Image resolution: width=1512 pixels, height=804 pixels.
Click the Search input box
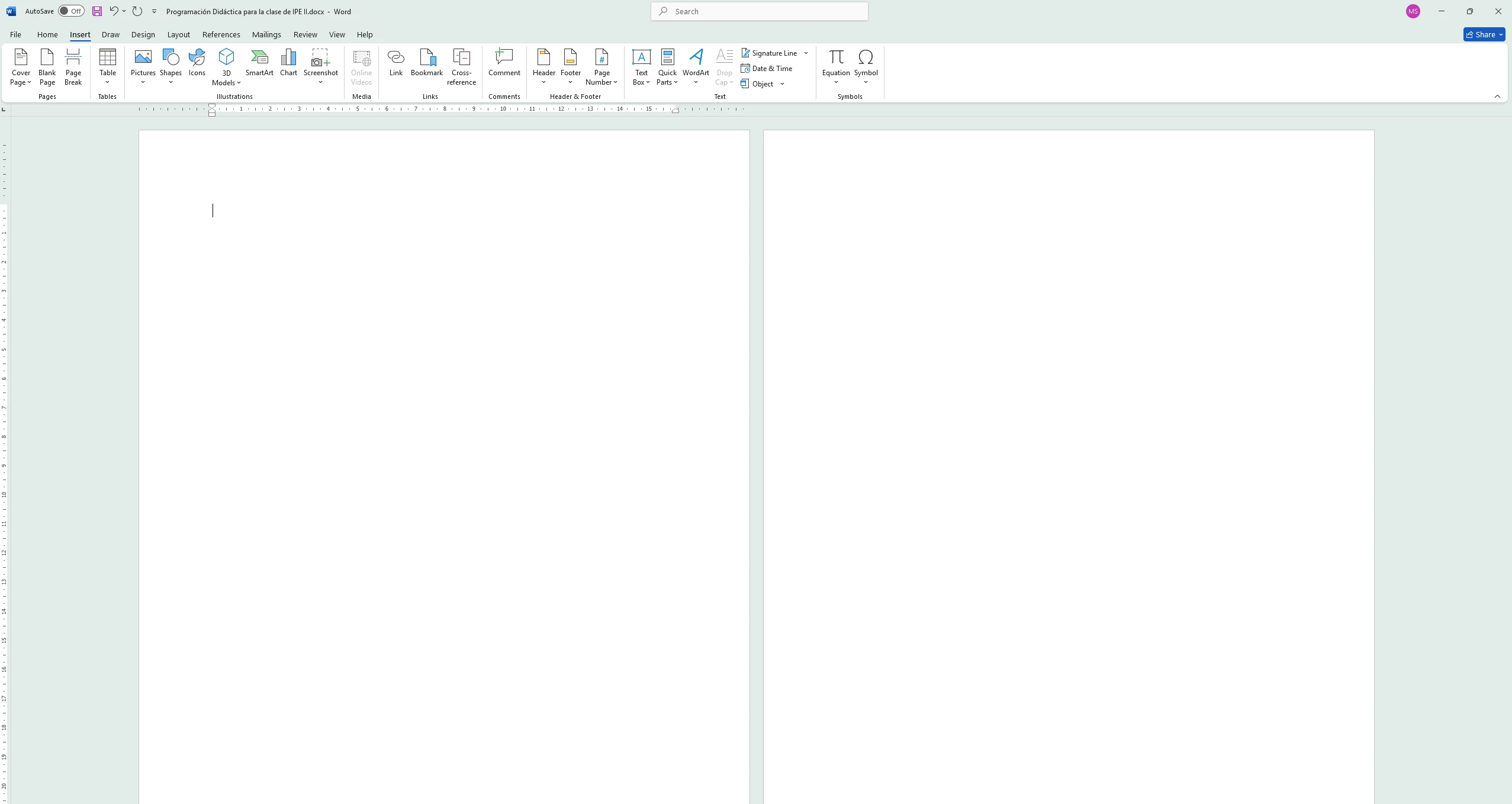point(760,11)
